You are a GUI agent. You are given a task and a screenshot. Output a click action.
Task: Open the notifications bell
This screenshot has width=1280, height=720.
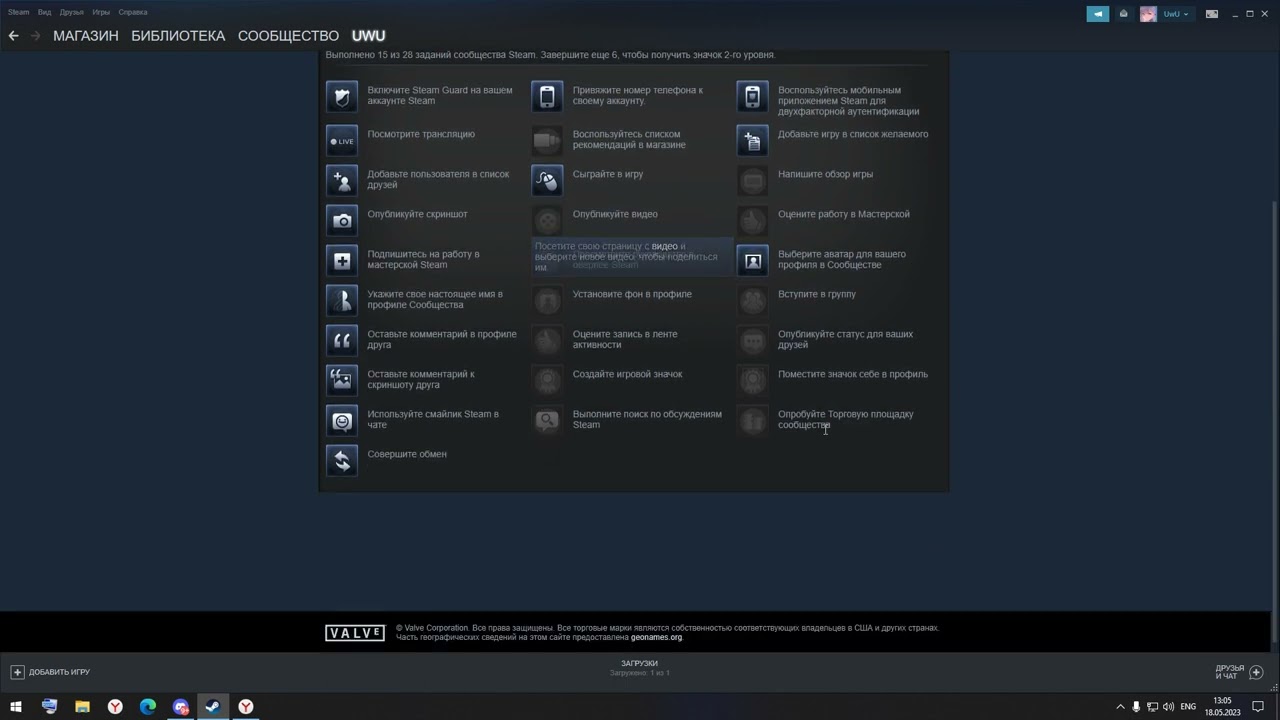point(1123,14)
